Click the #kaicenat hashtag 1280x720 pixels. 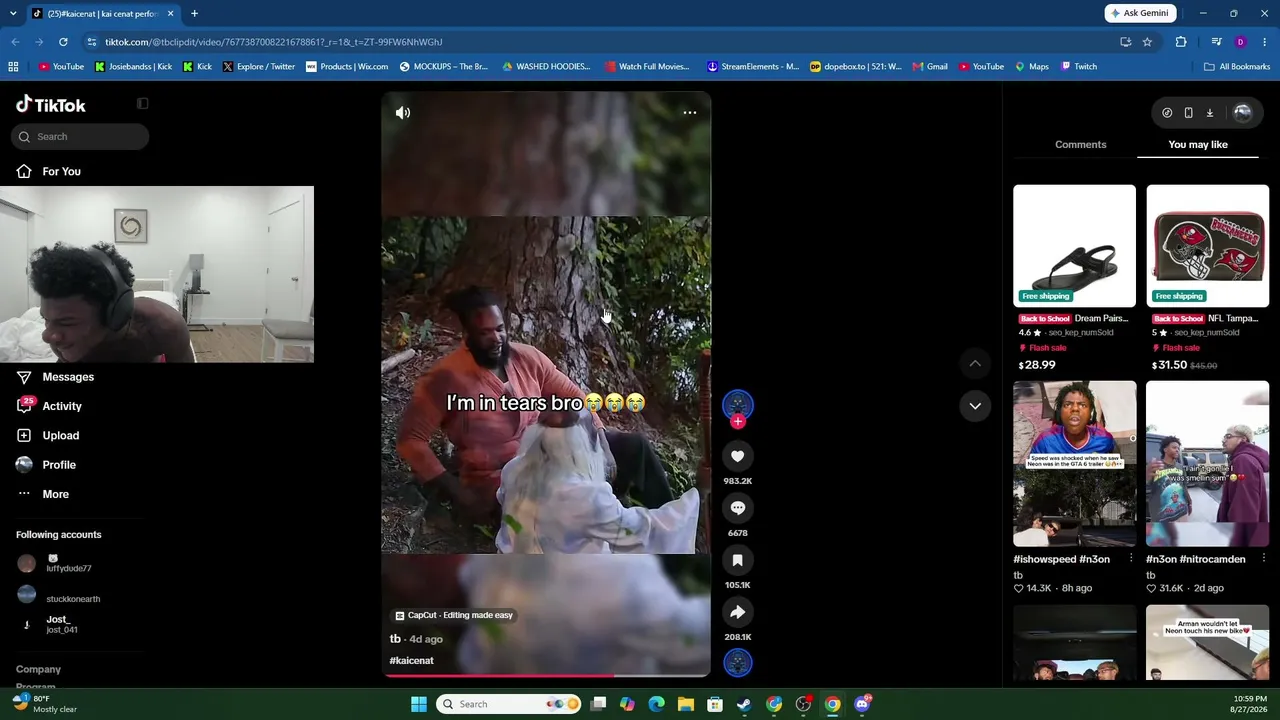(x=411, y=661)
